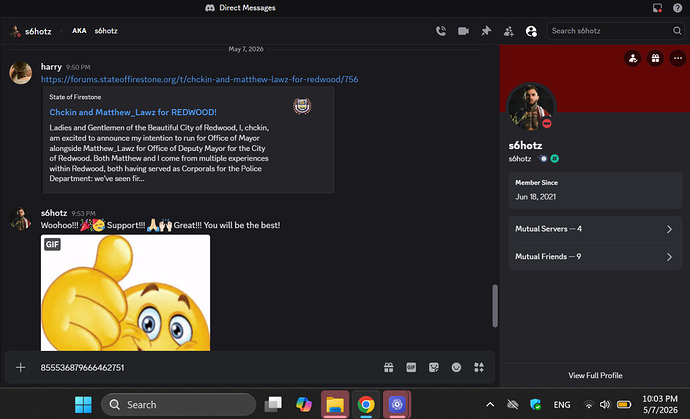The image size is (690, 419).
Task: Click the taskbar Search box
Action: [x=178, y=404]
